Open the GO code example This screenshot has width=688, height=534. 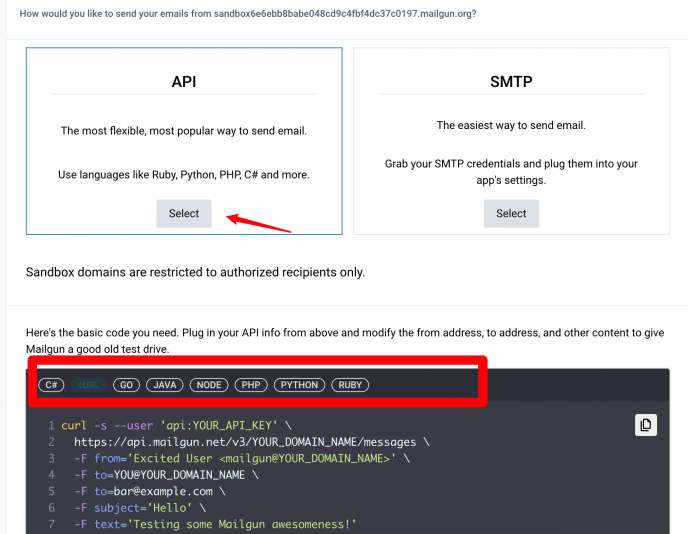click(x=125, y=385)
